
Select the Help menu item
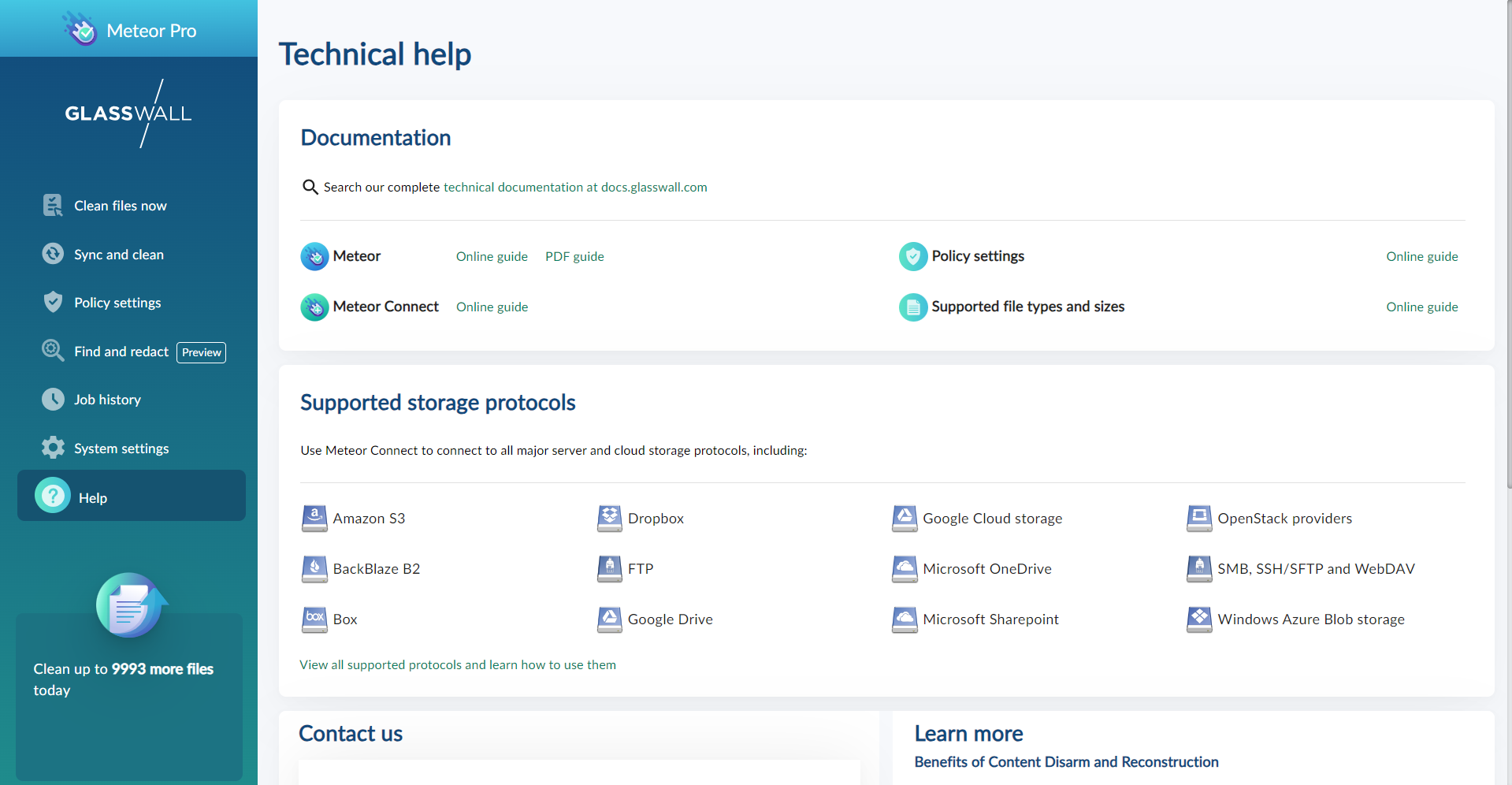tap(132, 496)
